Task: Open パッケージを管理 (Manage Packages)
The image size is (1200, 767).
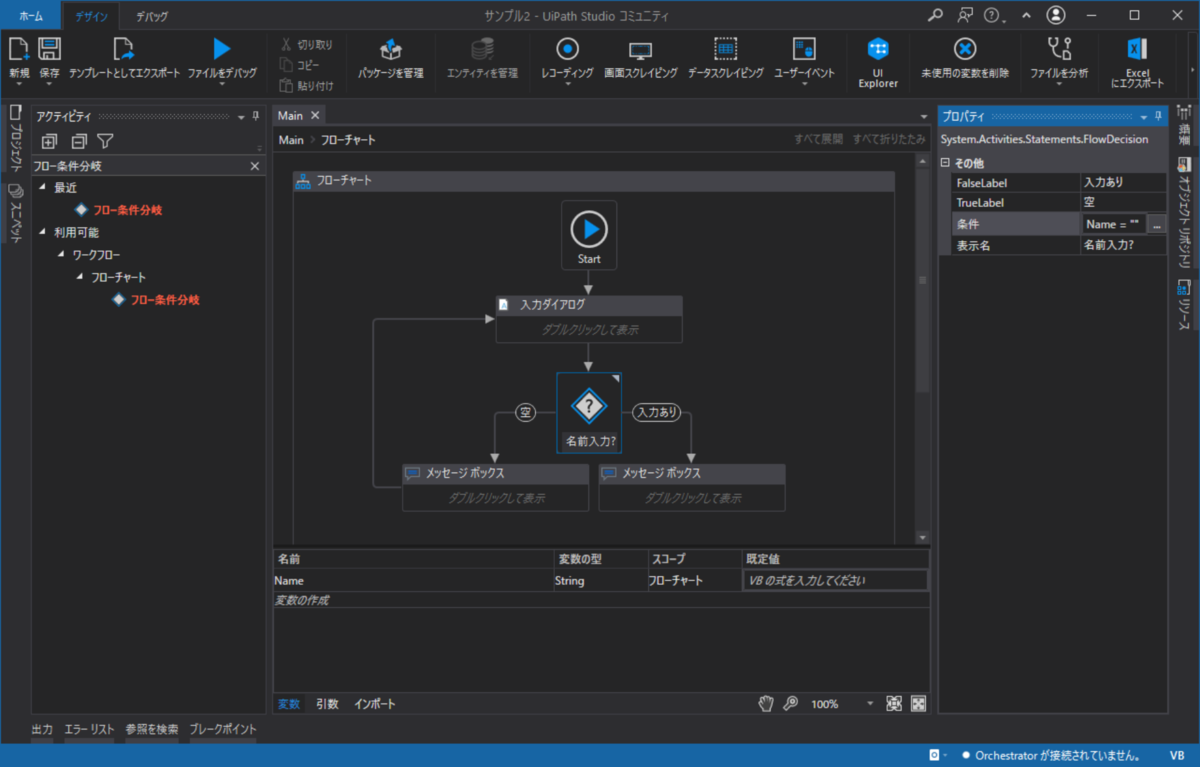Action: tap(391, 58)
